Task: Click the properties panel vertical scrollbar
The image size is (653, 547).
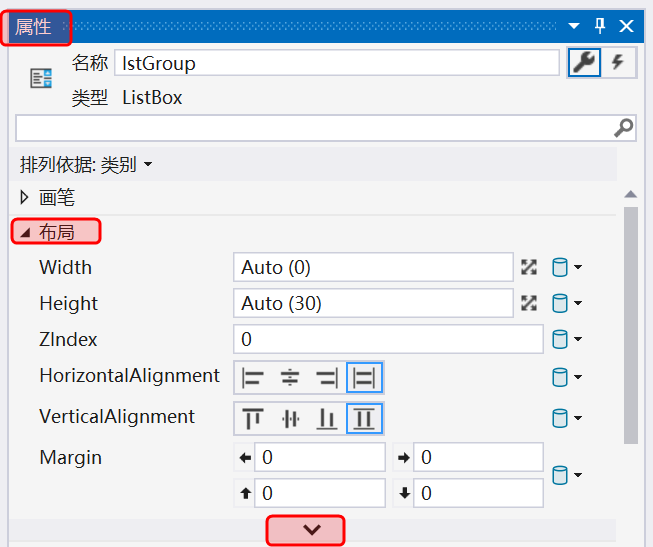Action: click(630, 320)
